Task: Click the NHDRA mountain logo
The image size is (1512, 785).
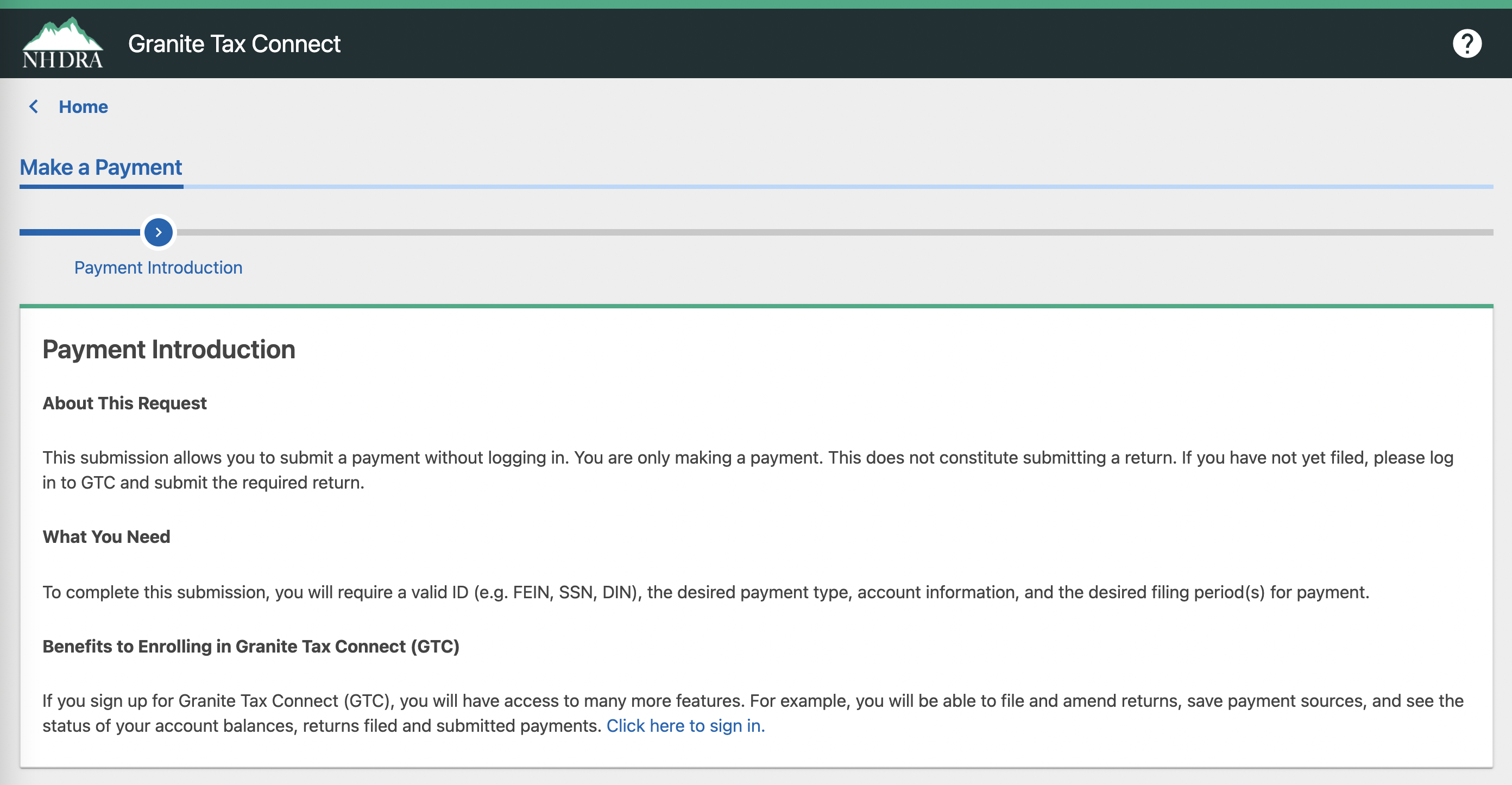Action: pyautogui.click(x=63, y=43)
